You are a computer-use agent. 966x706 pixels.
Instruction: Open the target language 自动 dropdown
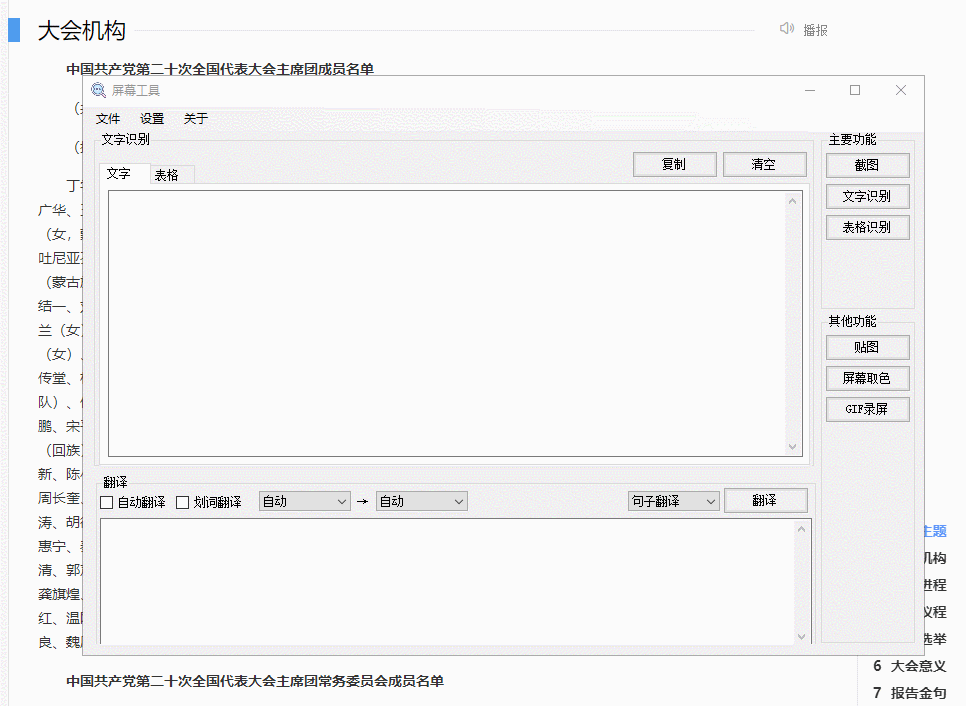coord(421,501)
